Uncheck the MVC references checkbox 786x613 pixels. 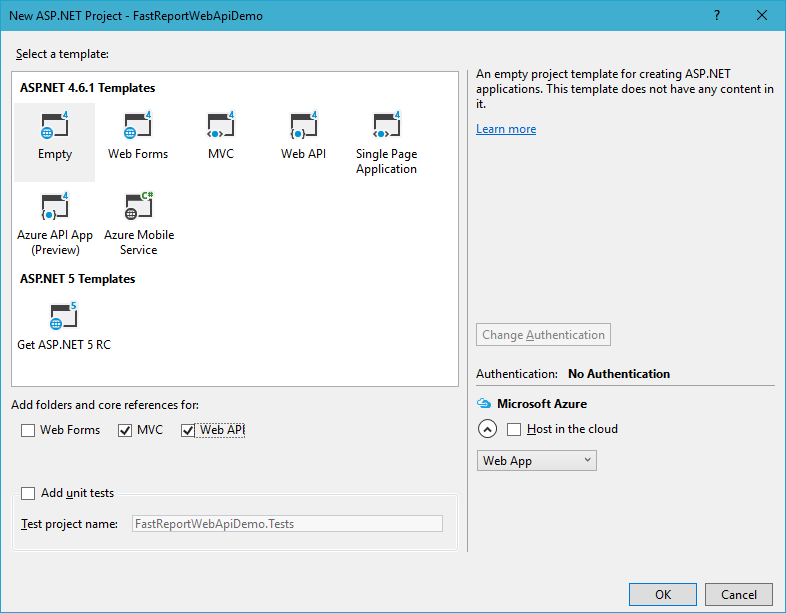125,431
